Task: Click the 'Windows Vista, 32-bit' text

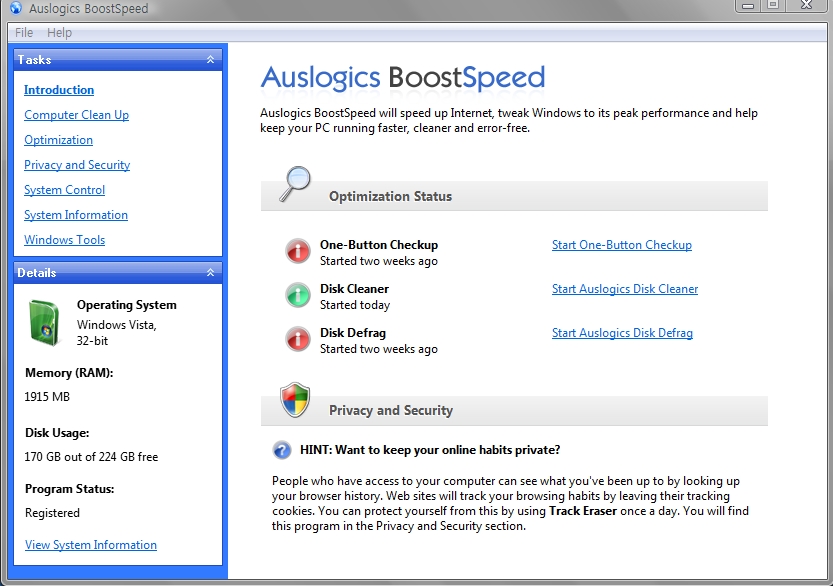Action: click(x=116, y=333)
